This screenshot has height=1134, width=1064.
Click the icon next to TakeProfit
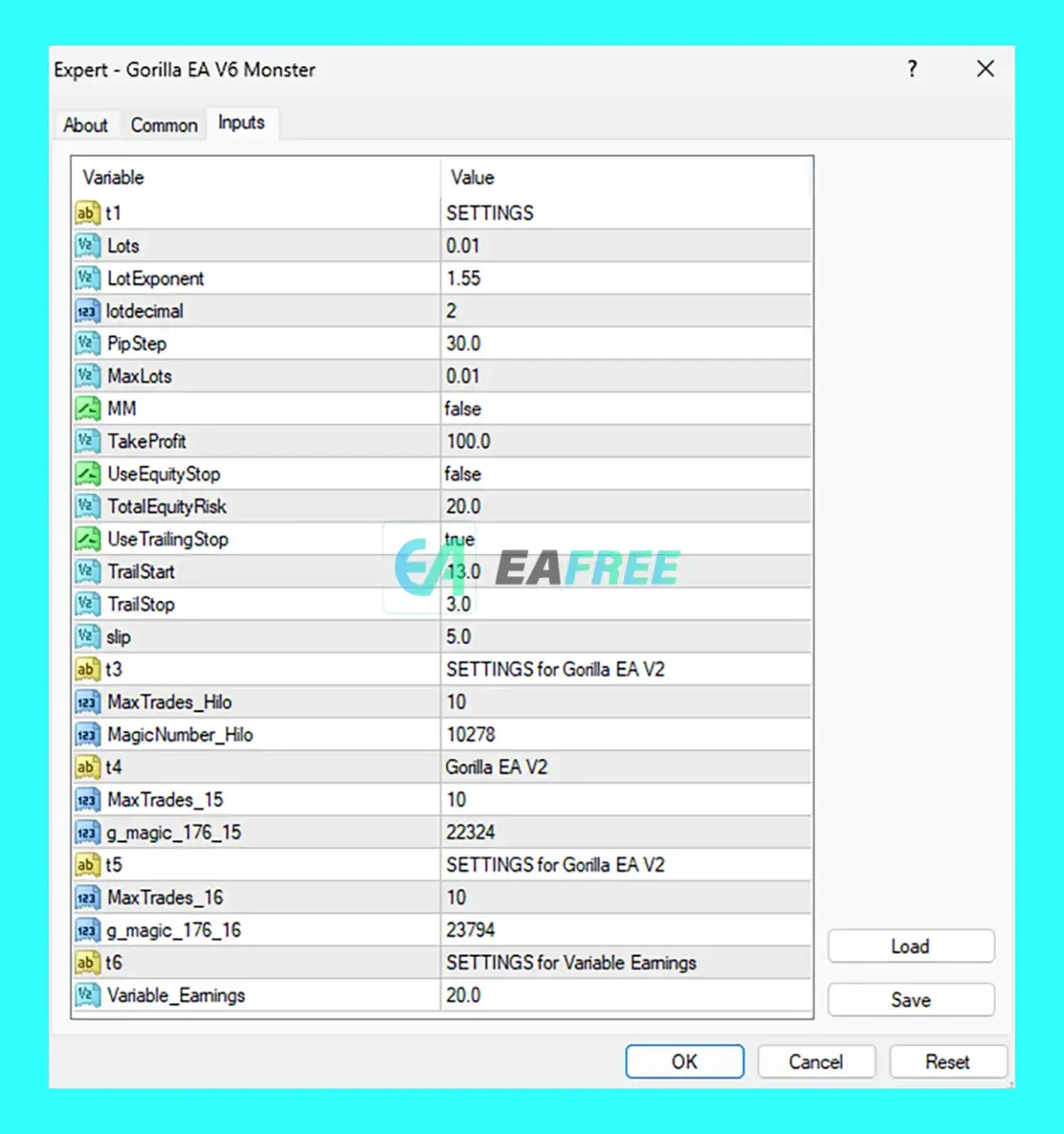87,442
